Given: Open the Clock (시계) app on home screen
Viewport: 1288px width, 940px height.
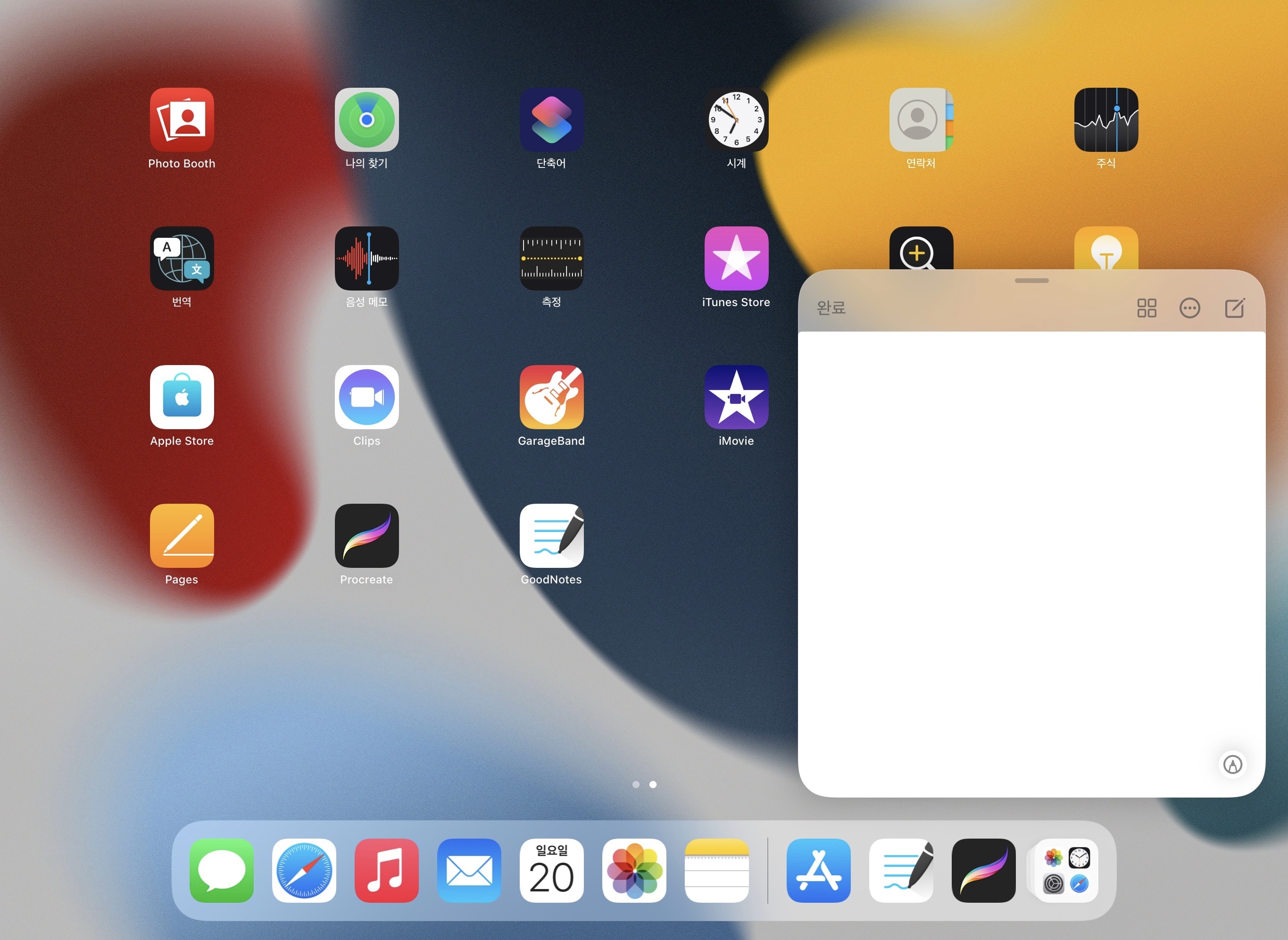Looking at the screenshot, I should [x=736, y=119].
